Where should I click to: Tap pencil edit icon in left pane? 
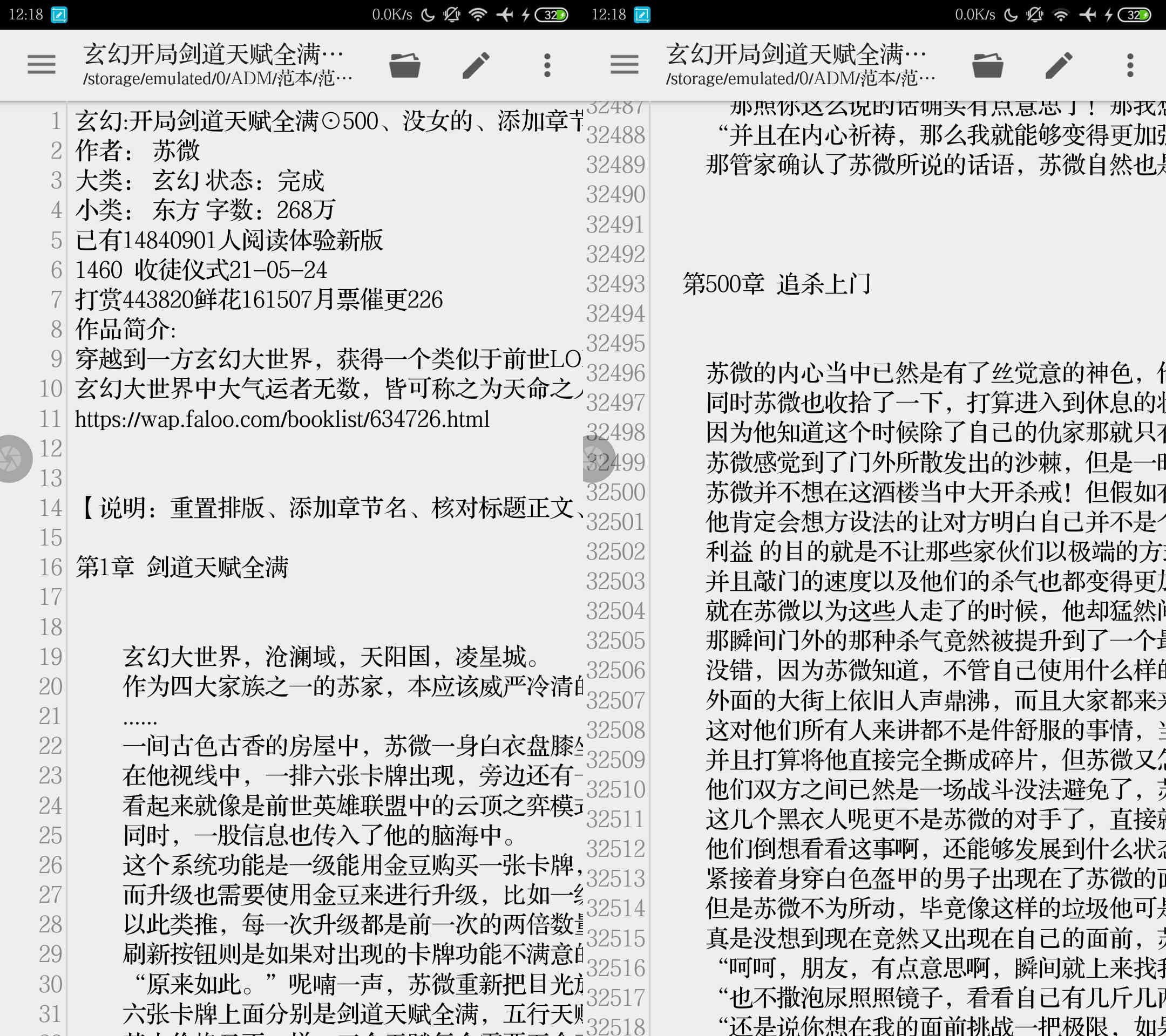coord(476,64)
